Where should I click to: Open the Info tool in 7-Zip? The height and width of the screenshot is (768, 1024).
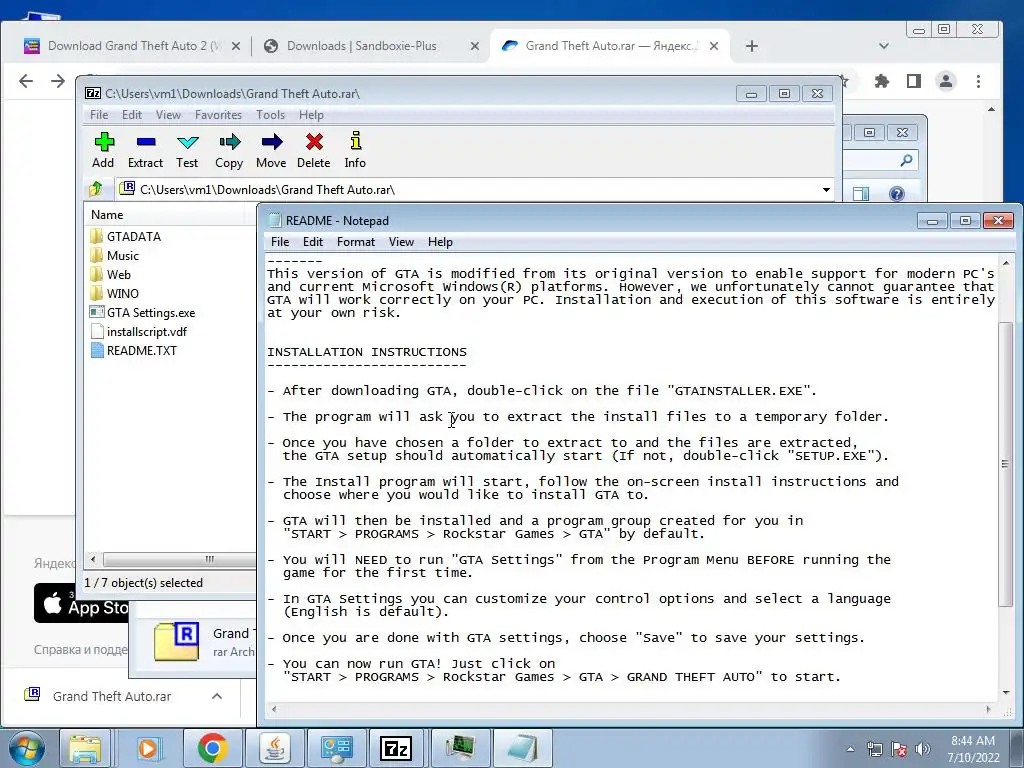(355, 150)
